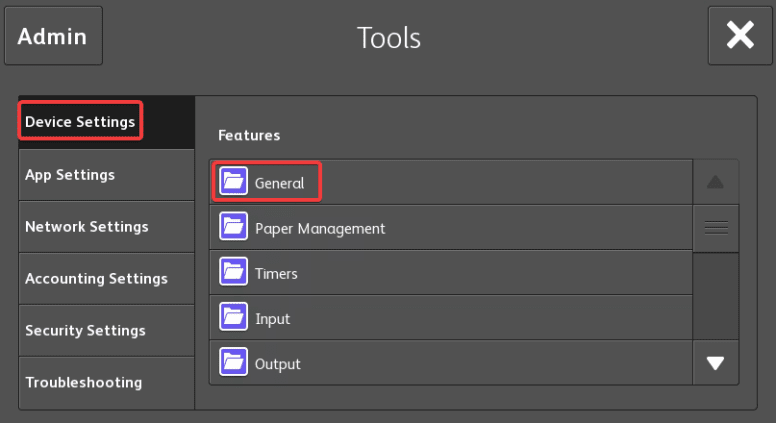Click the folder icon beside Output

(233, 364)
